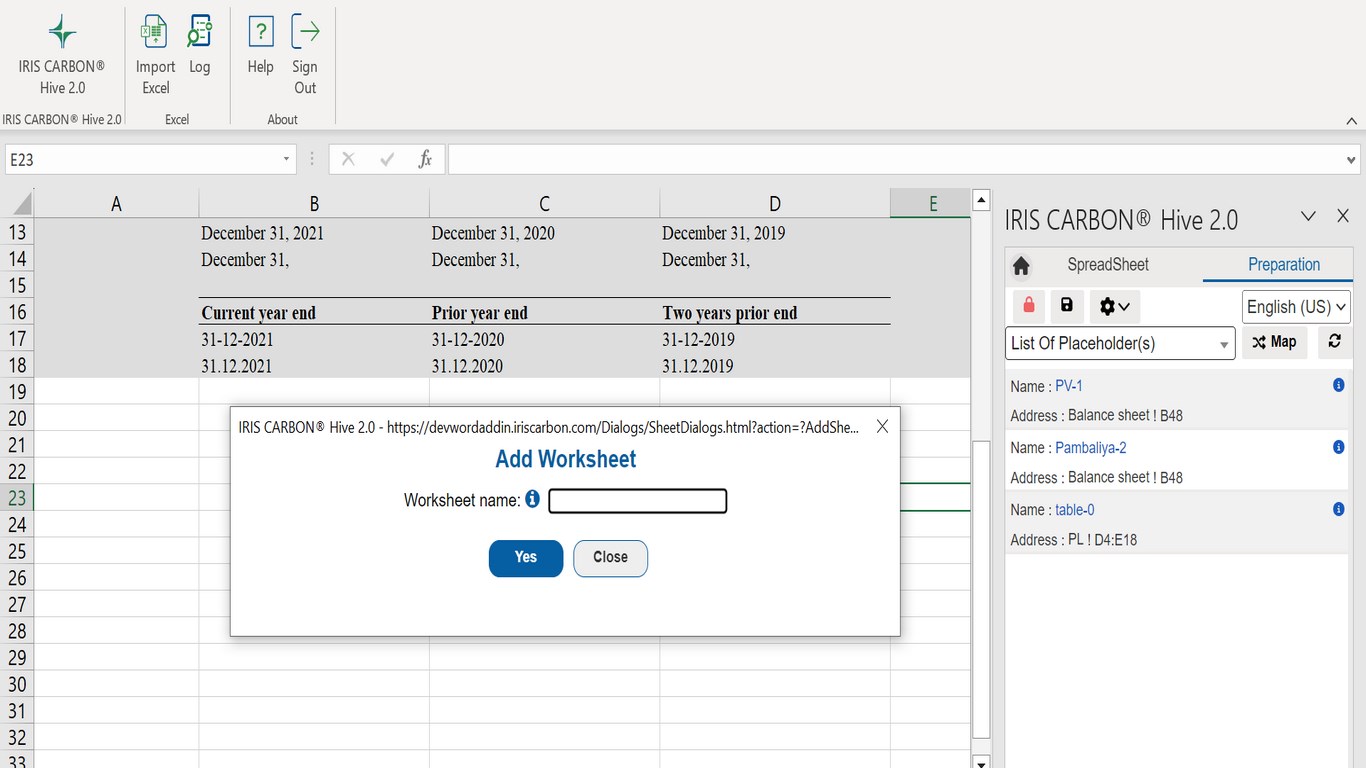Open the table-0 placeholder link

pos(1075,510)
